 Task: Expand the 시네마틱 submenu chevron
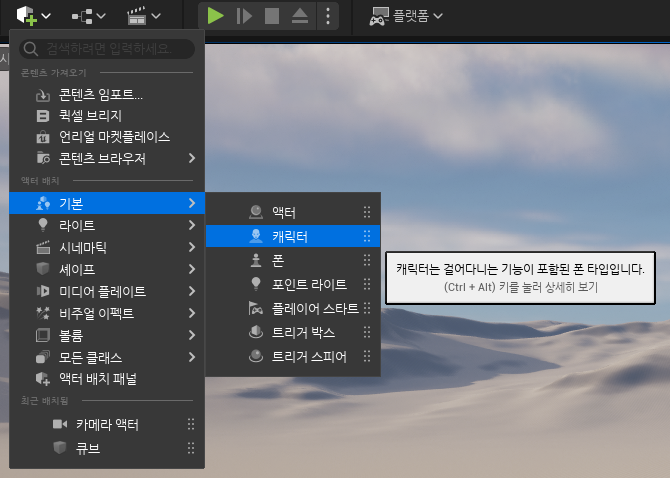click(192, 247)
